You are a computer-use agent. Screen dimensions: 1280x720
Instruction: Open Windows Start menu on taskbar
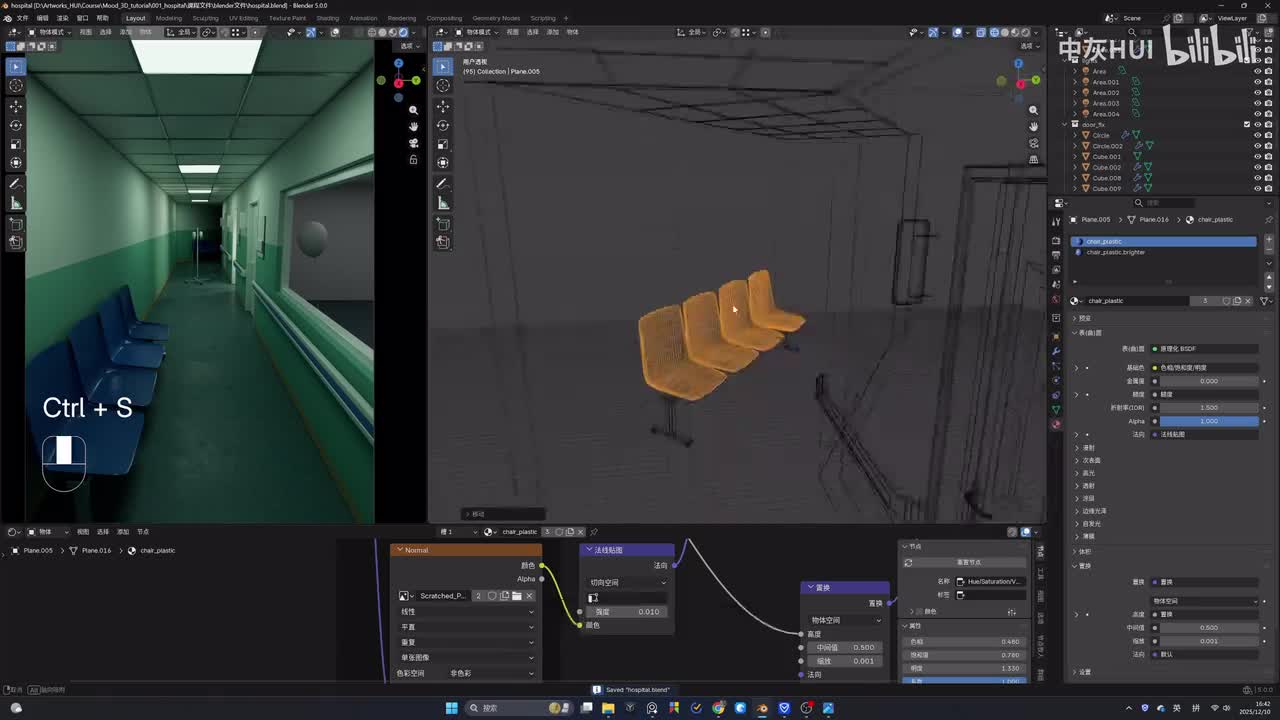tap(451, 708)
